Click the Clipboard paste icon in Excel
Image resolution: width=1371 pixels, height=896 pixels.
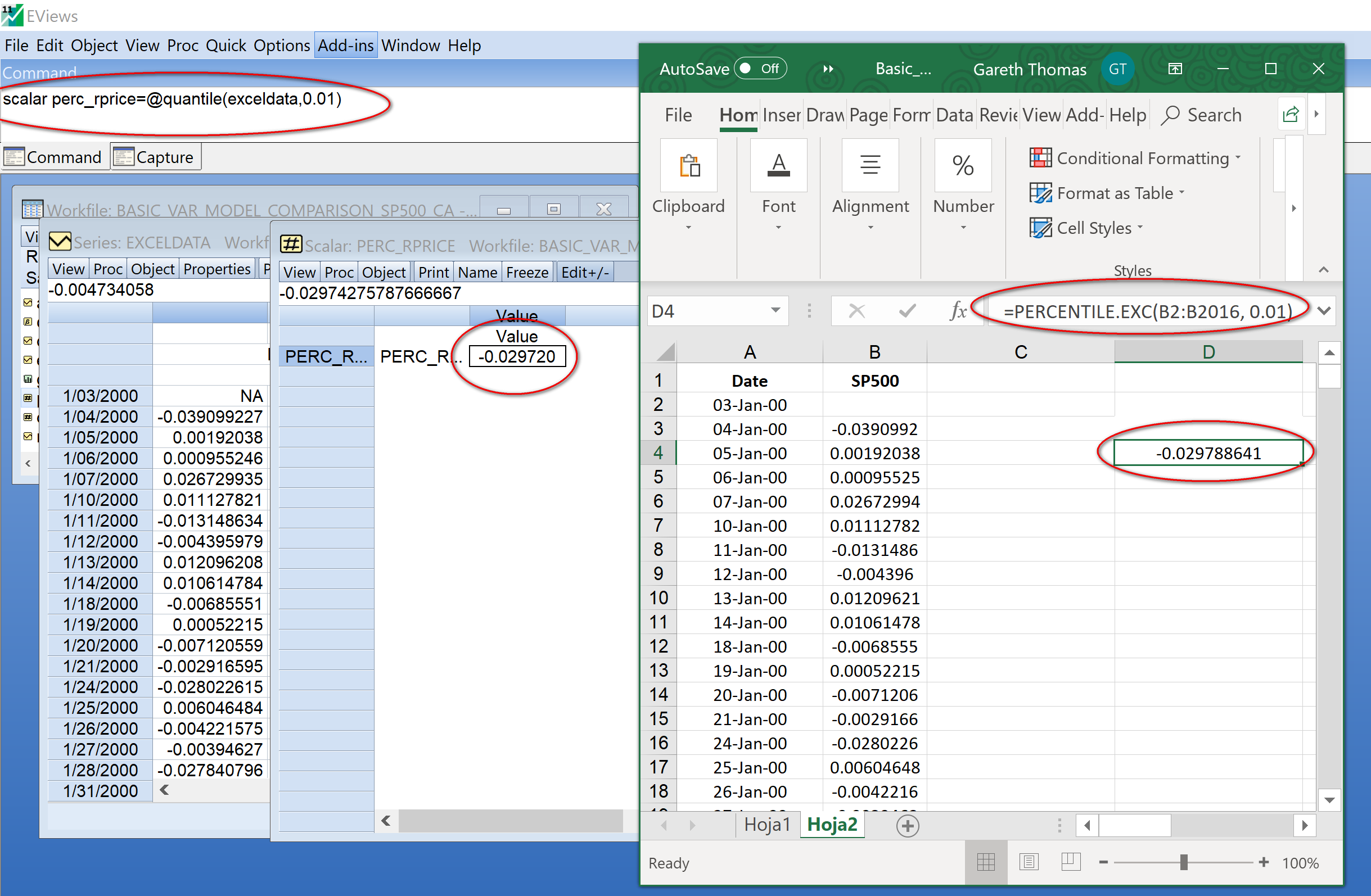tap(689, 166)
